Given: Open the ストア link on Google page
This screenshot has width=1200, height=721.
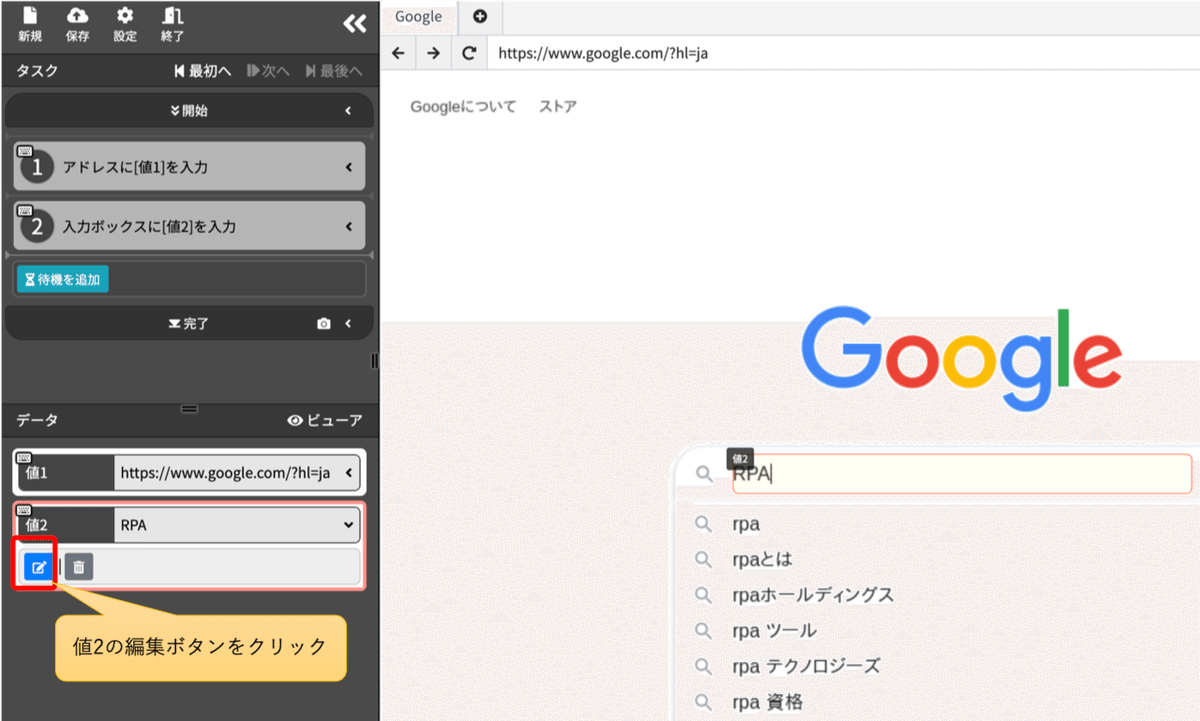Looking at the screenshot, I should 556,105.
